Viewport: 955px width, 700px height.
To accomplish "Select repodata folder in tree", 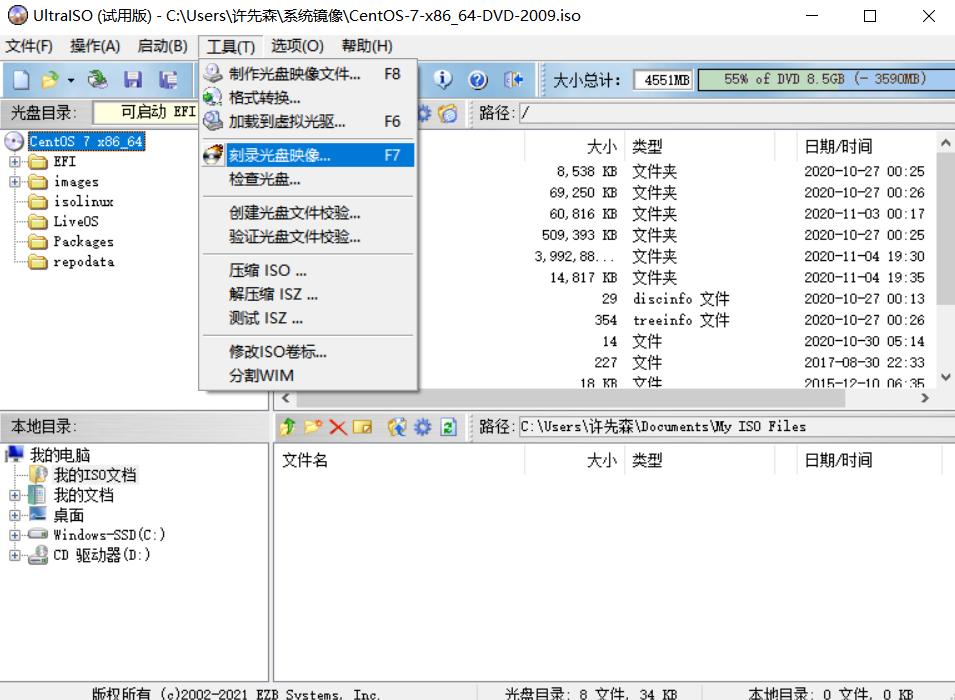I will click(84, 262).
